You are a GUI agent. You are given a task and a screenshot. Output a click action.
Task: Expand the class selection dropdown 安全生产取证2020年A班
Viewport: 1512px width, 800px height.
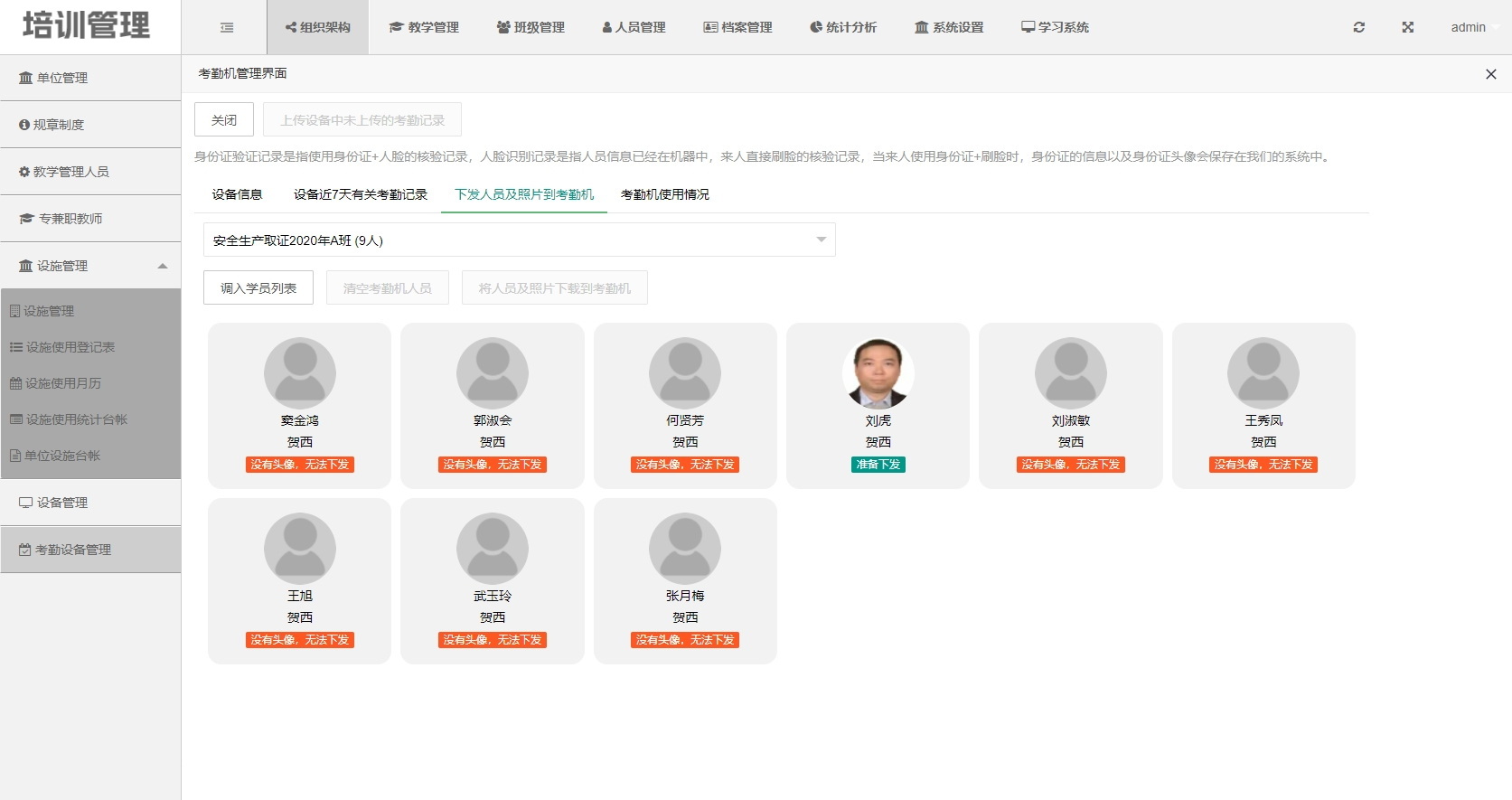click(x=519, y=240)
